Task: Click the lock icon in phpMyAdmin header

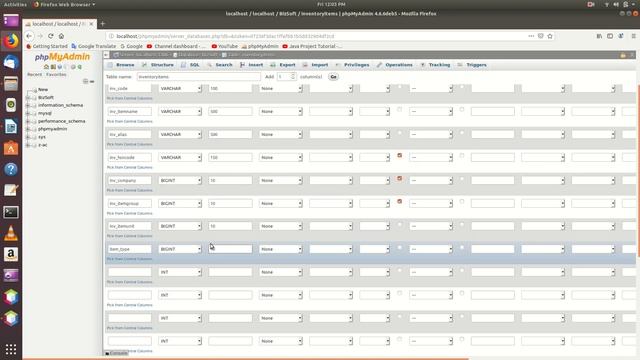Action: coord(623,55)
